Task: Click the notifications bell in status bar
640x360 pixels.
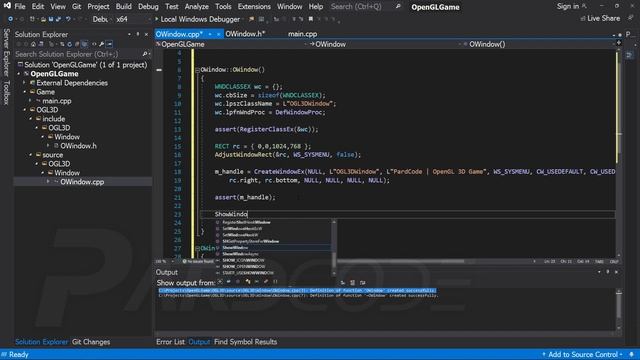Action: [632, 354]
